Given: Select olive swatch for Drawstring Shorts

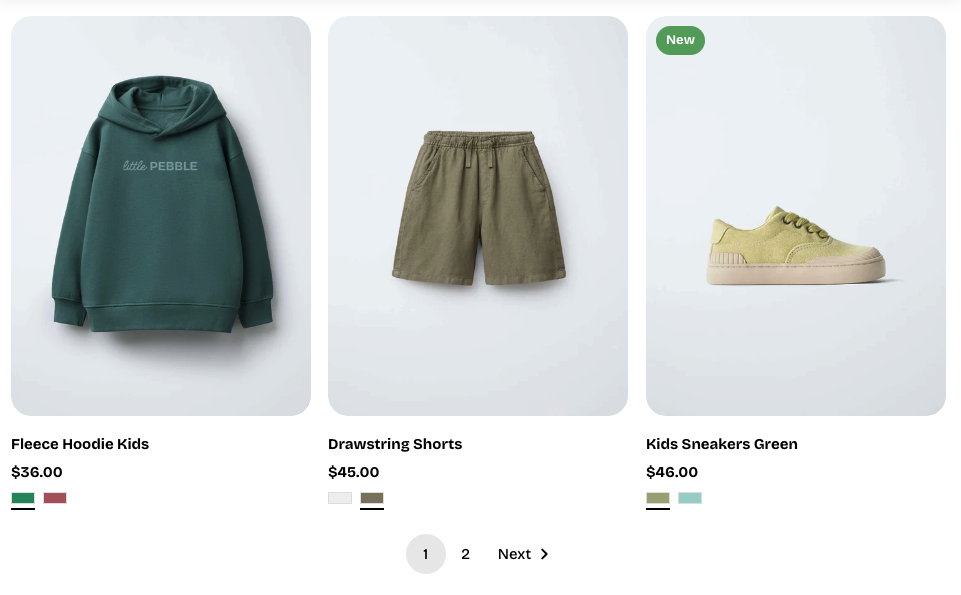Looking at the screenshot, I should tap(372, 498).
